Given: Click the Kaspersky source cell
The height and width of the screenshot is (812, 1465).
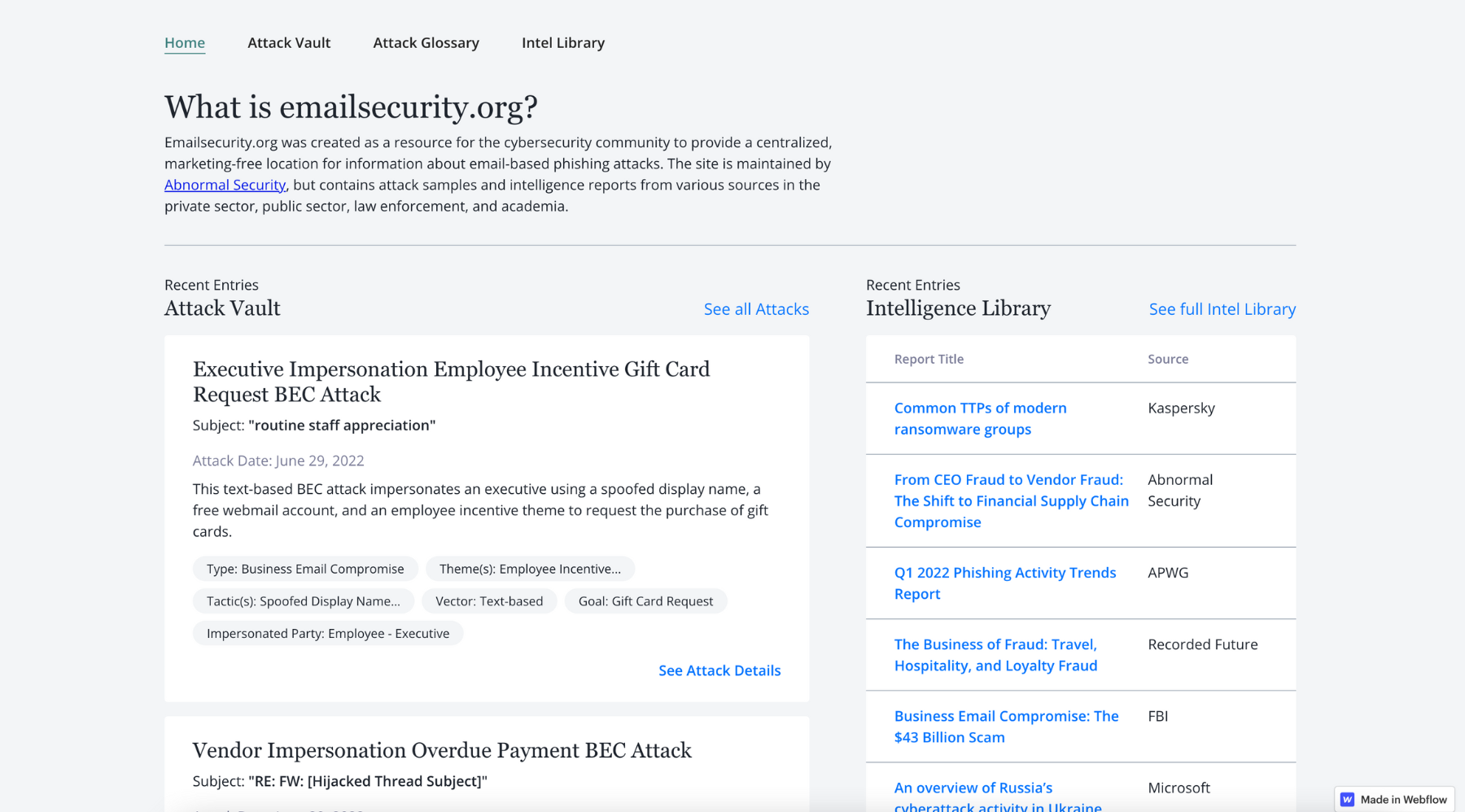Looking at the screenshot, I should coord(1181,408).
